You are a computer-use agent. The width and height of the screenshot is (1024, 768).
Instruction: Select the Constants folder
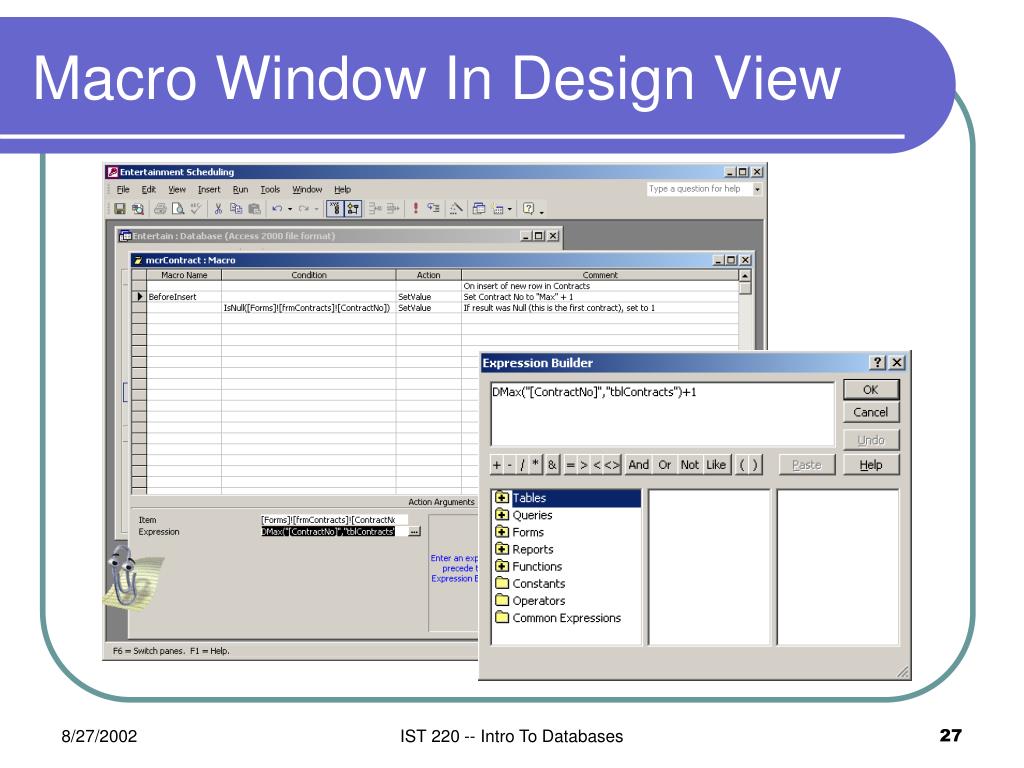530,583
